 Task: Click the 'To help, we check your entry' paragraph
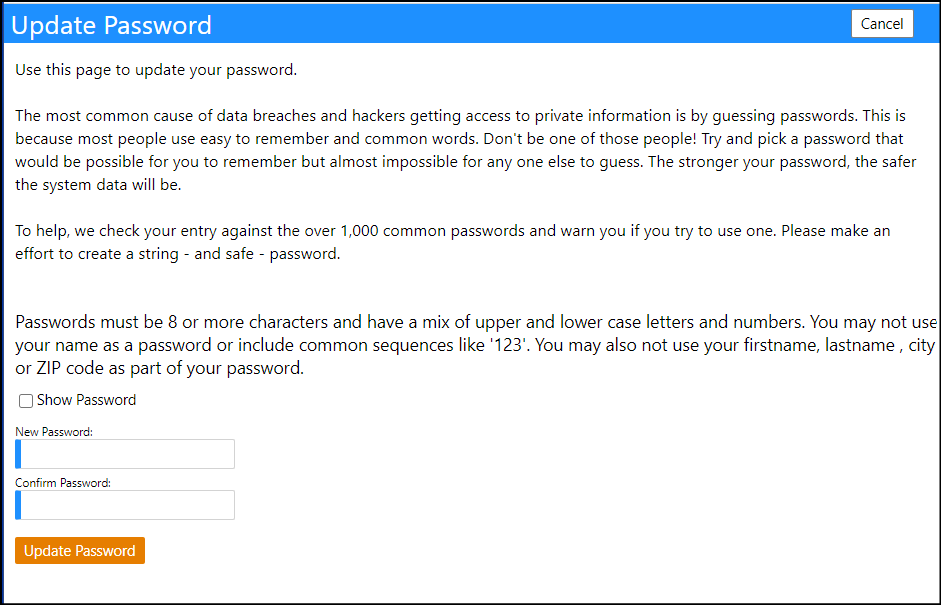click(x=452, y=242)
